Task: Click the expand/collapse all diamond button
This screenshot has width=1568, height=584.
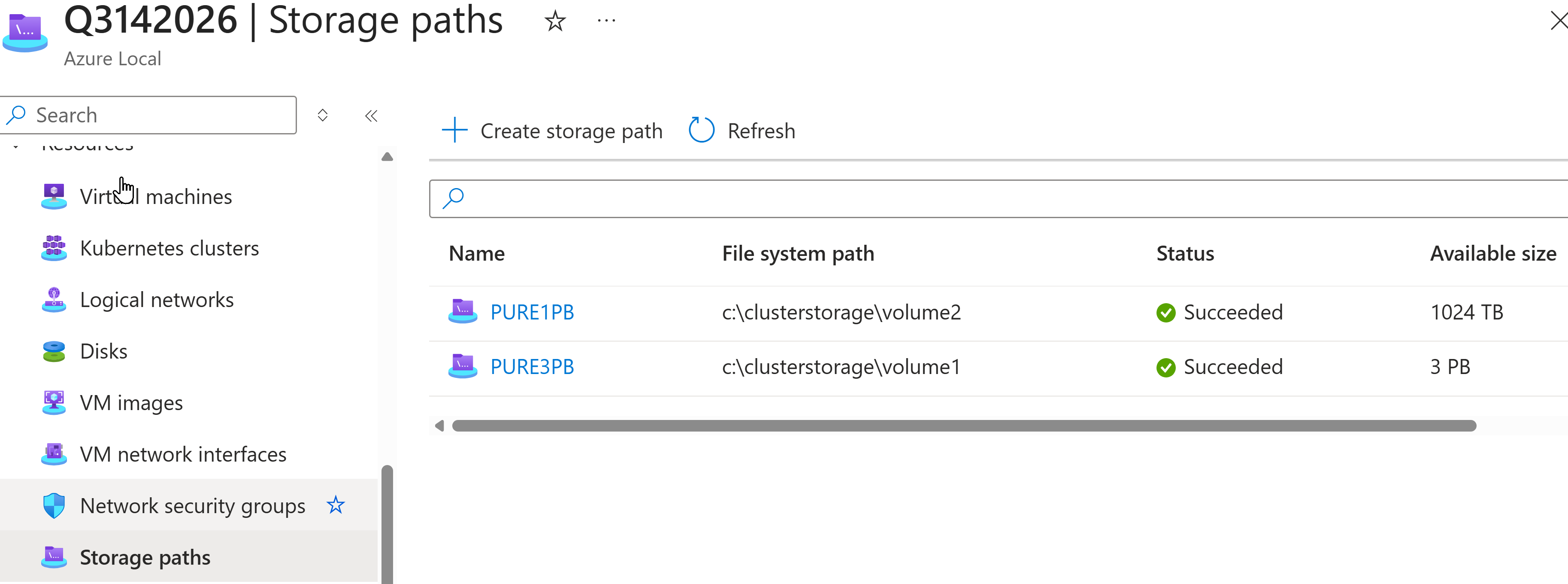Action: click(323, 115)
